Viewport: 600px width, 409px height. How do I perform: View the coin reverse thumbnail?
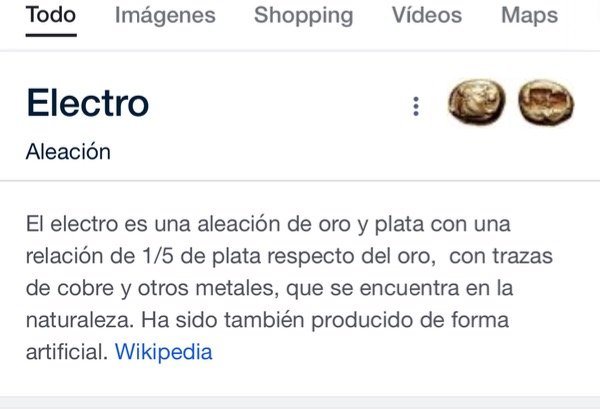(546, 102)
